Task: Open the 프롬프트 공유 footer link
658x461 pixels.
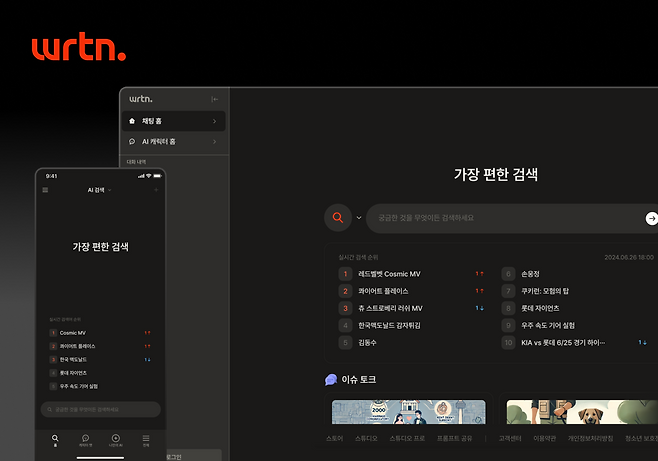Action: [x=454, y=438]
